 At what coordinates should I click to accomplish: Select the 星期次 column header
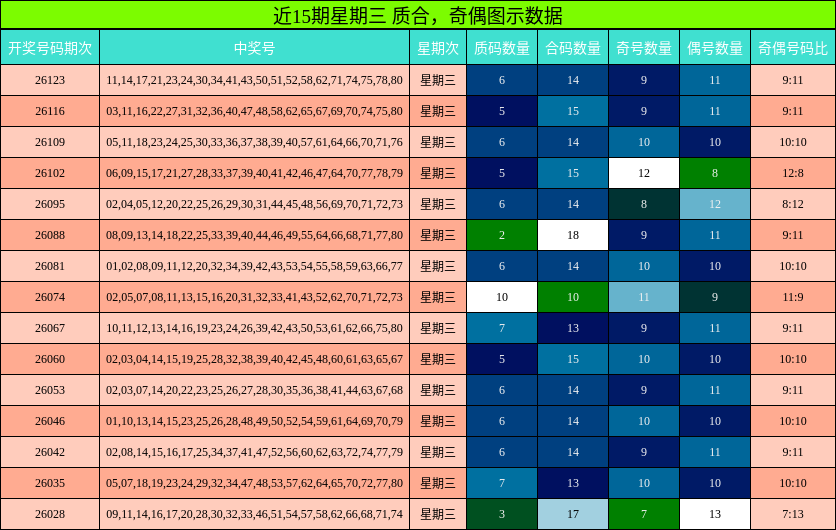click(x=438, y=48)
